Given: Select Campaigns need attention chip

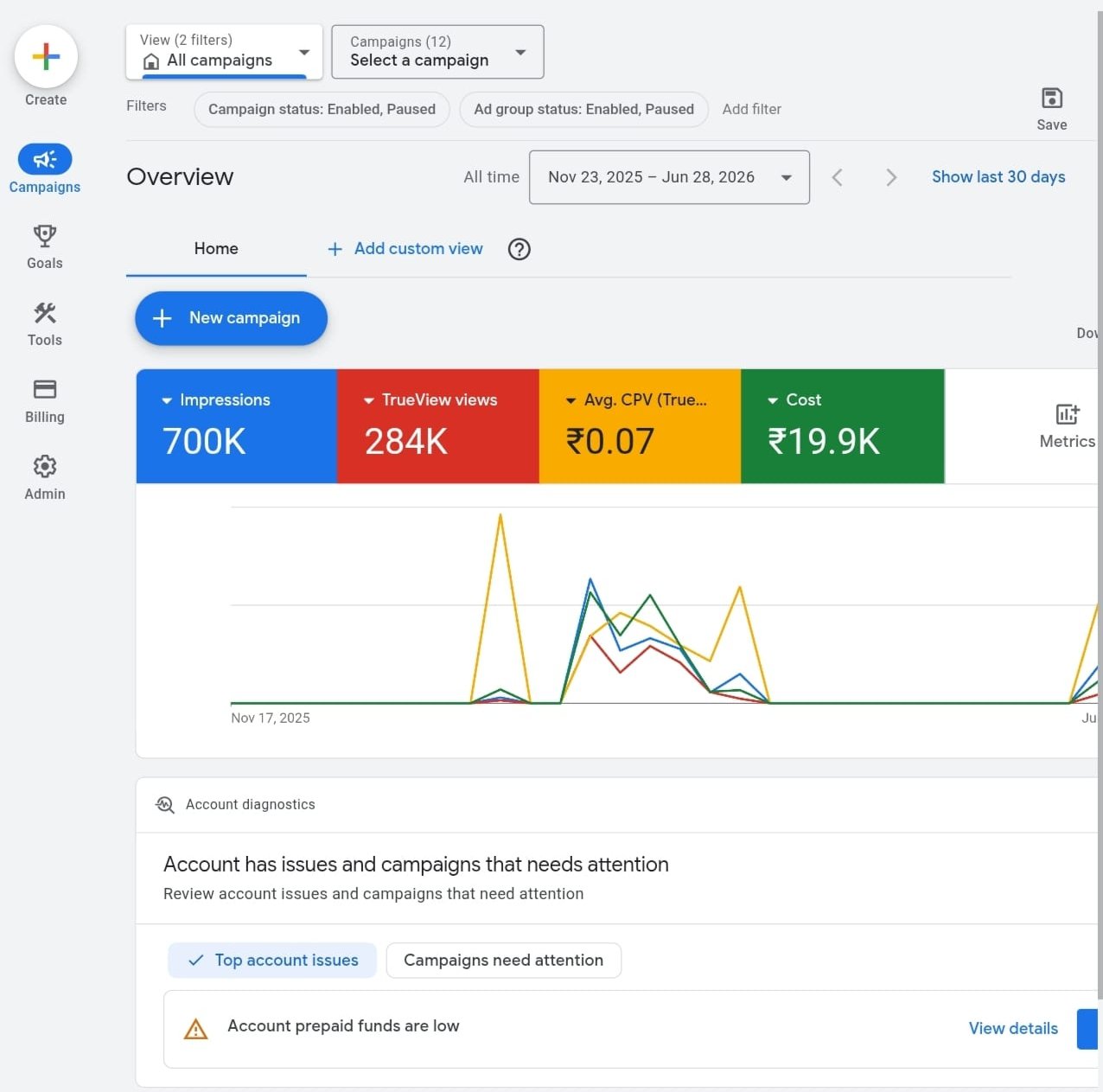Looking at the screenshot, I should click(504, 961).
